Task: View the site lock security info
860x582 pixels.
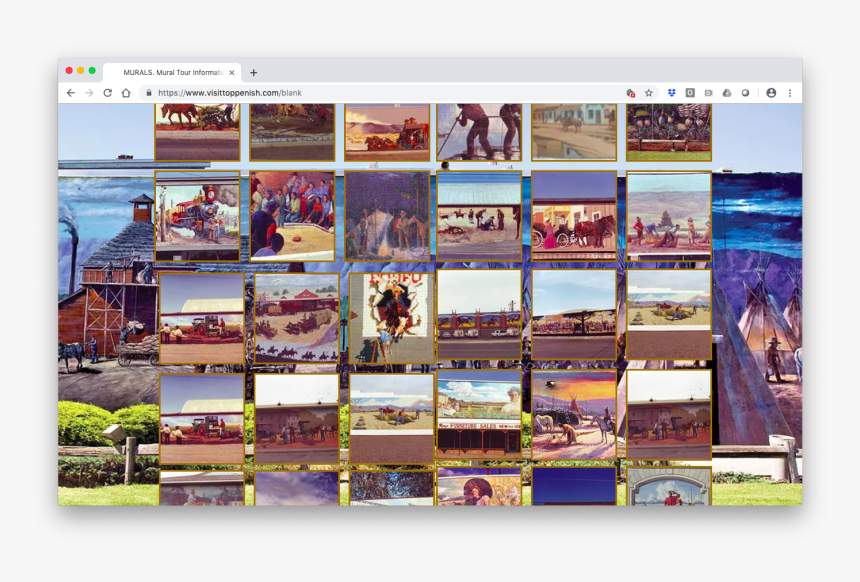Action: tap(149, 93)
